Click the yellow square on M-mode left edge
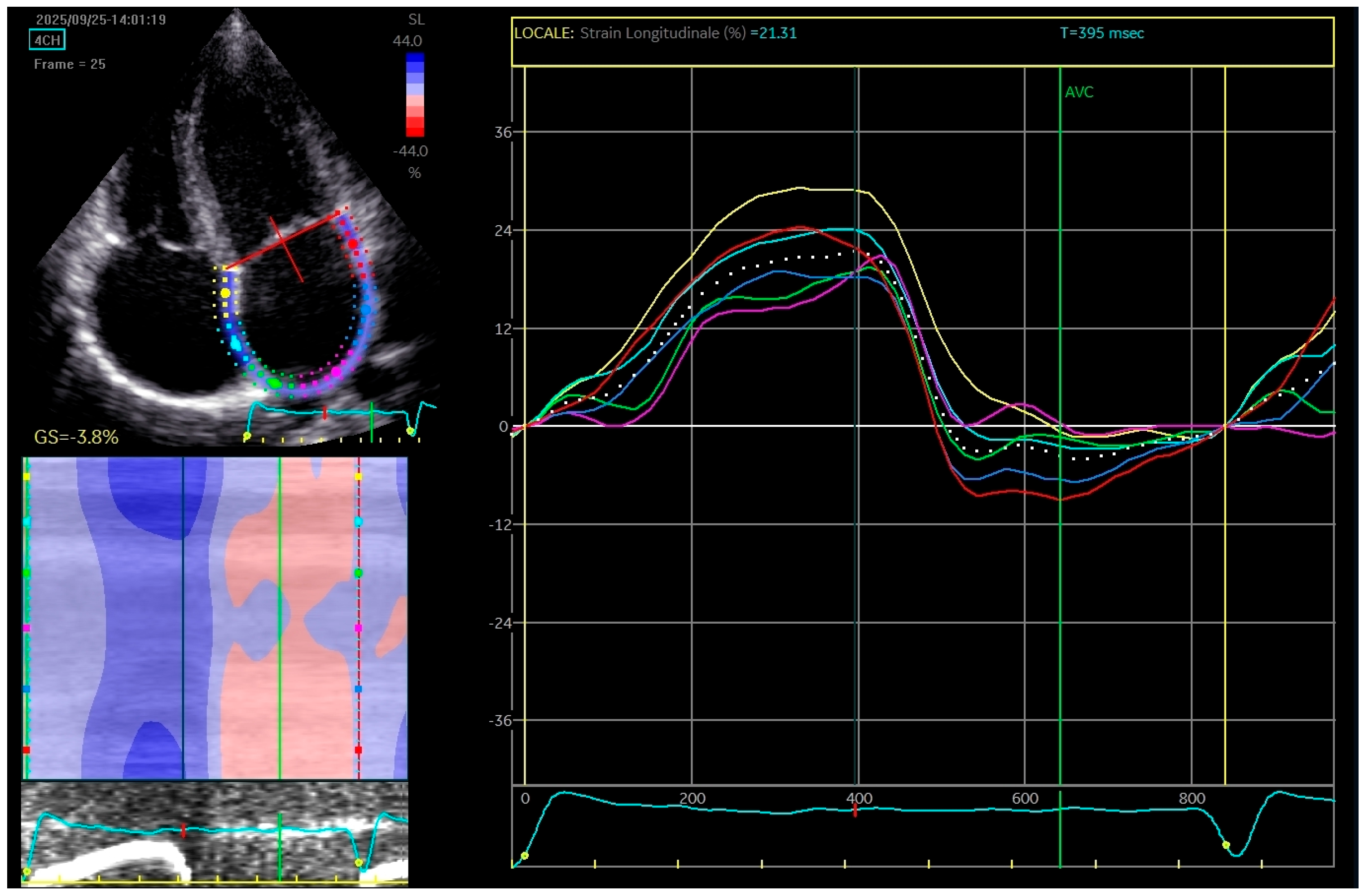Image resolution: width=1368 pixels, height=896 pixels. (26, 476)
